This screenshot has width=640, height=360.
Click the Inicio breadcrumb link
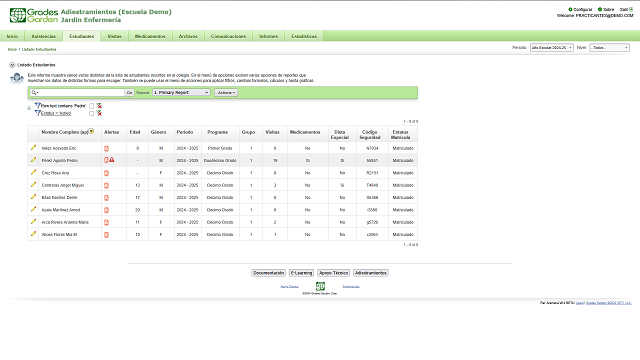point(12,49)
